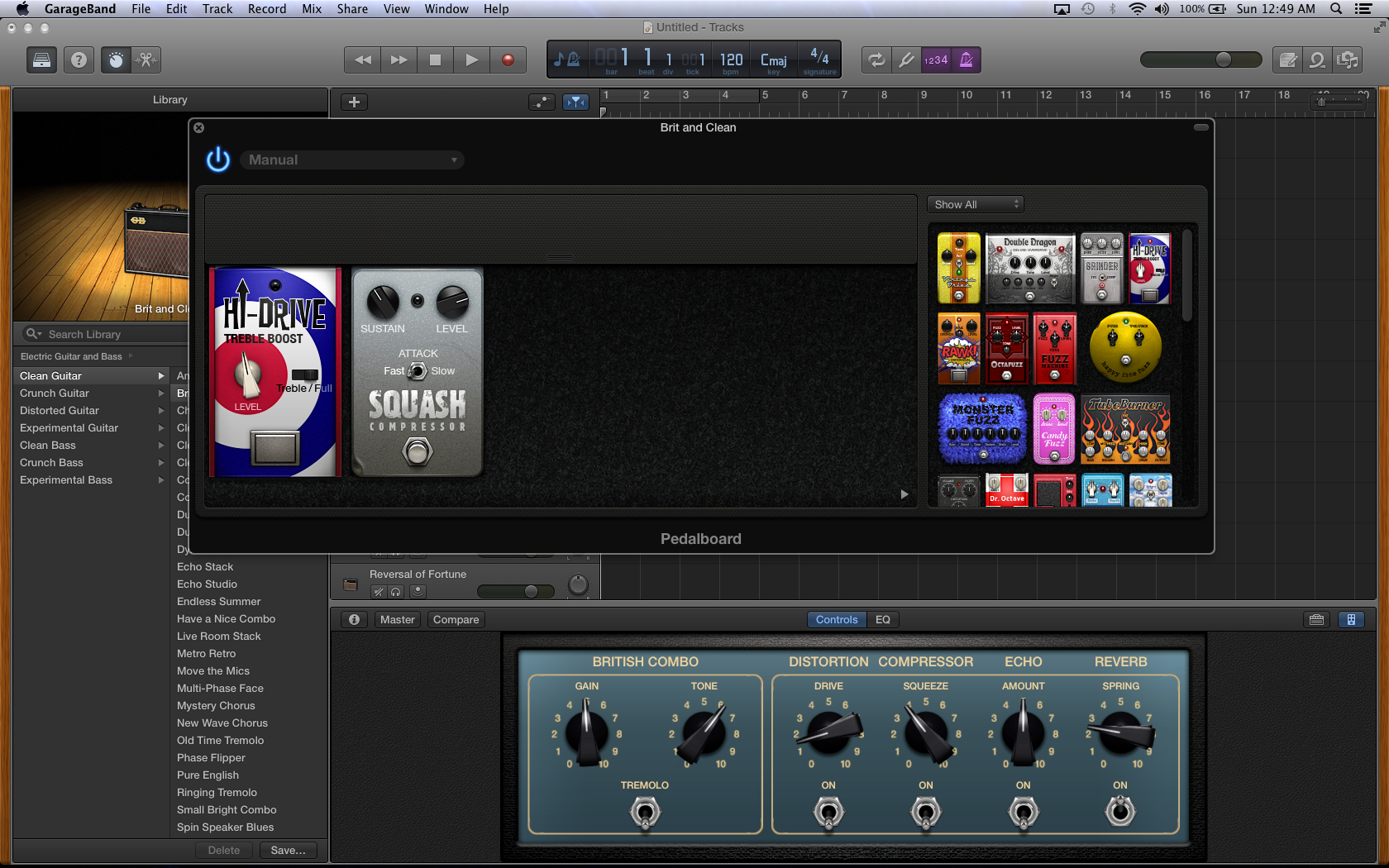
Task: Select the Dr. Octave pedal in browser
Action: [1007, 490]
